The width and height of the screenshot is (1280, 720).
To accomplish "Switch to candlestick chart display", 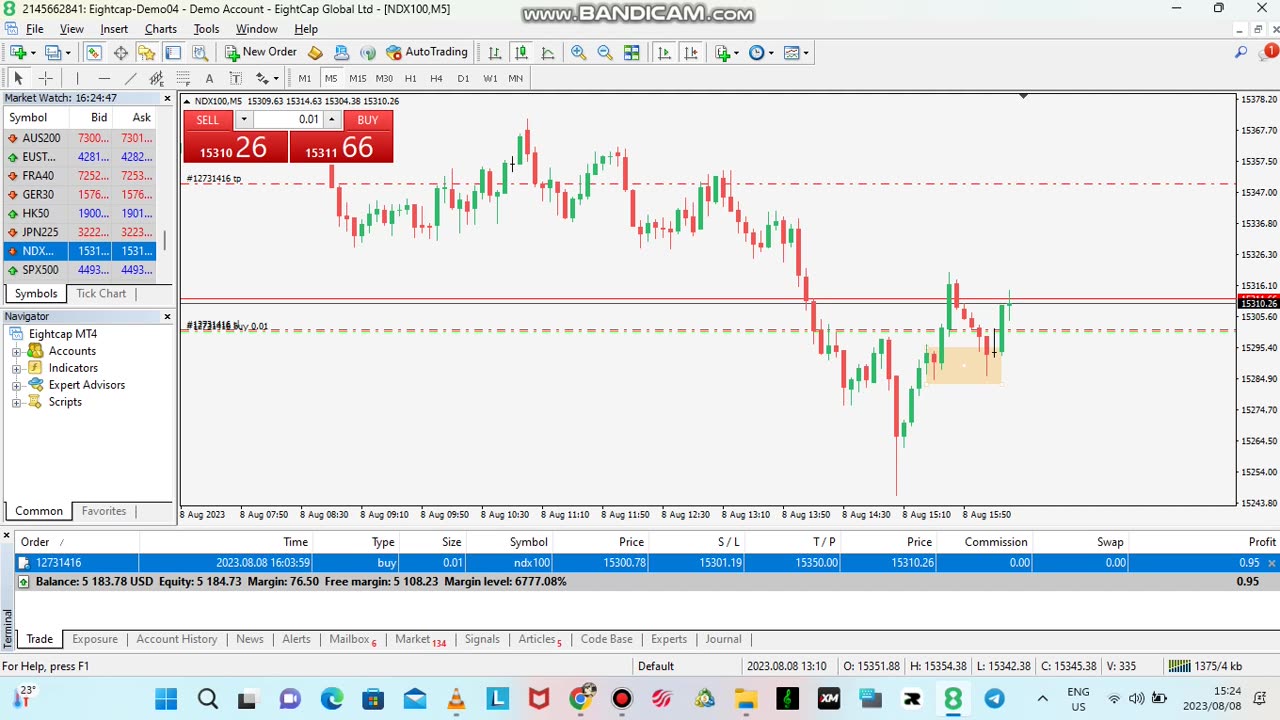I will [521, 53].
